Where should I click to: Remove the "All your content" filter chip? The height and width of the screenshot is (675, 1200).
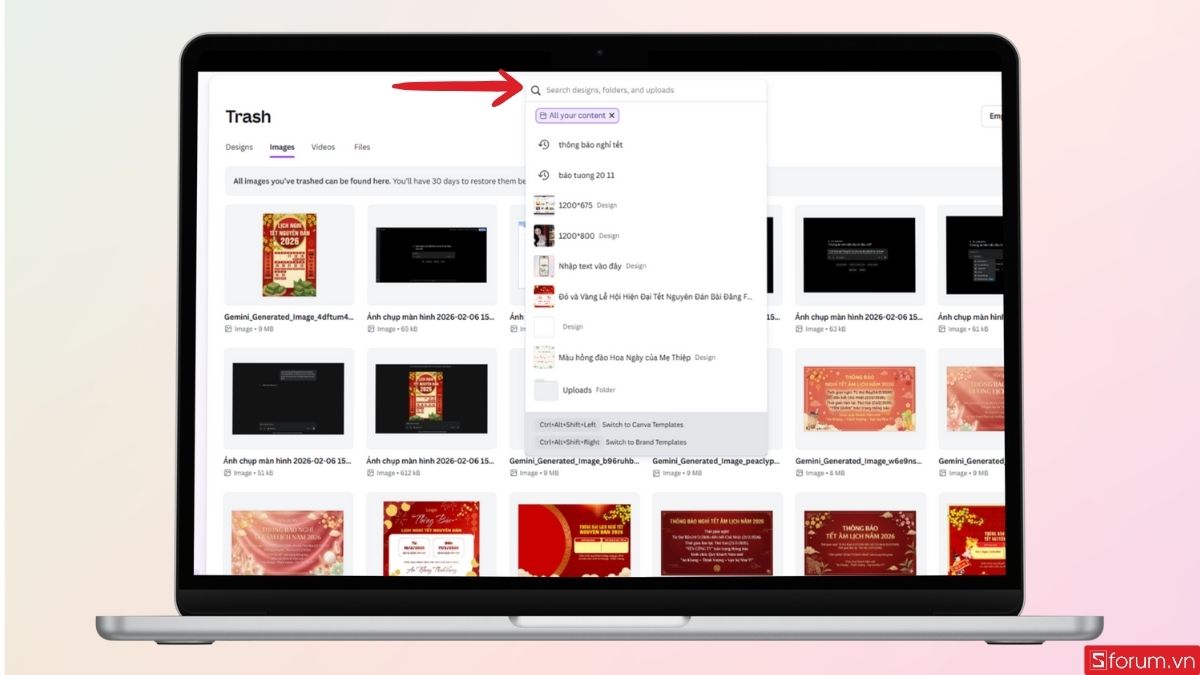click(x=611, y=115)
